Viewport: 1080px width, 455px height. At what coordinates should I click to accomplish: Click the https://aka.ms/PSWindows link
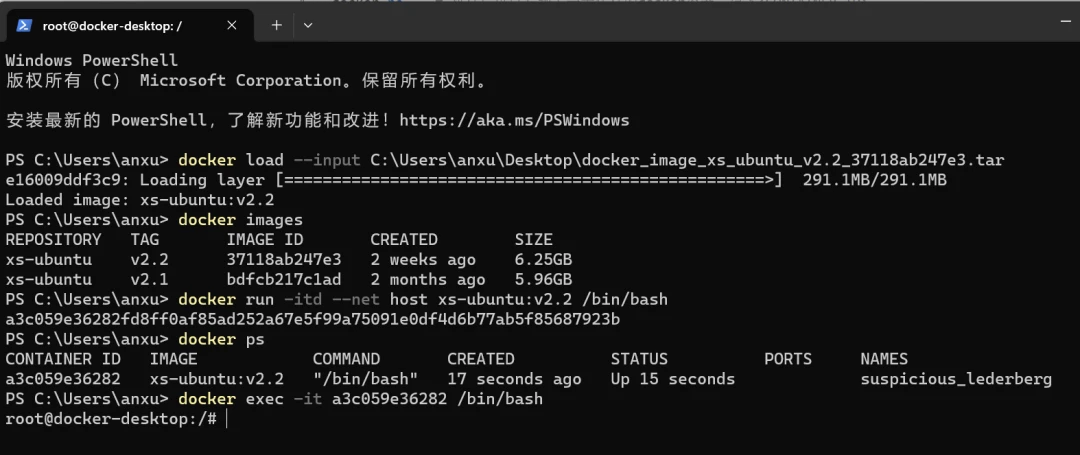tap(514, 120)
